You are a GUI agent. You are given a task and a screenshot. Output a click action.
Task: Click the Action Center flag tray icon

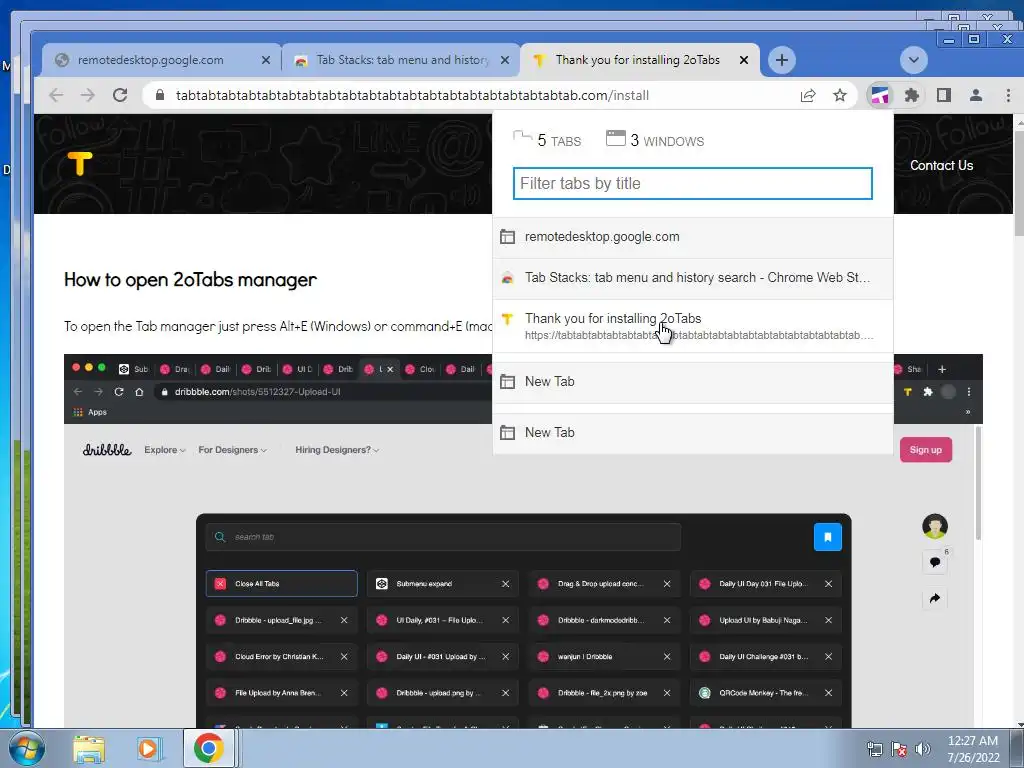coord(899,749)
